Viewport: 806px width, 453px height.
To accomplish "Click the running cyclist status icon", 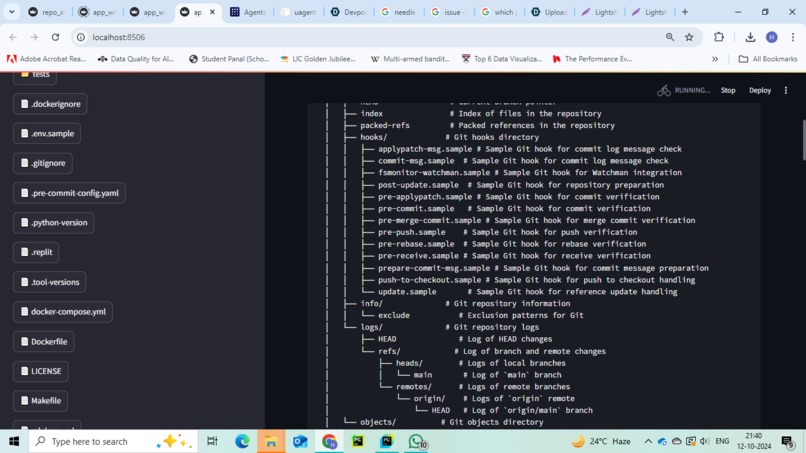I will (x=664, y=90).
